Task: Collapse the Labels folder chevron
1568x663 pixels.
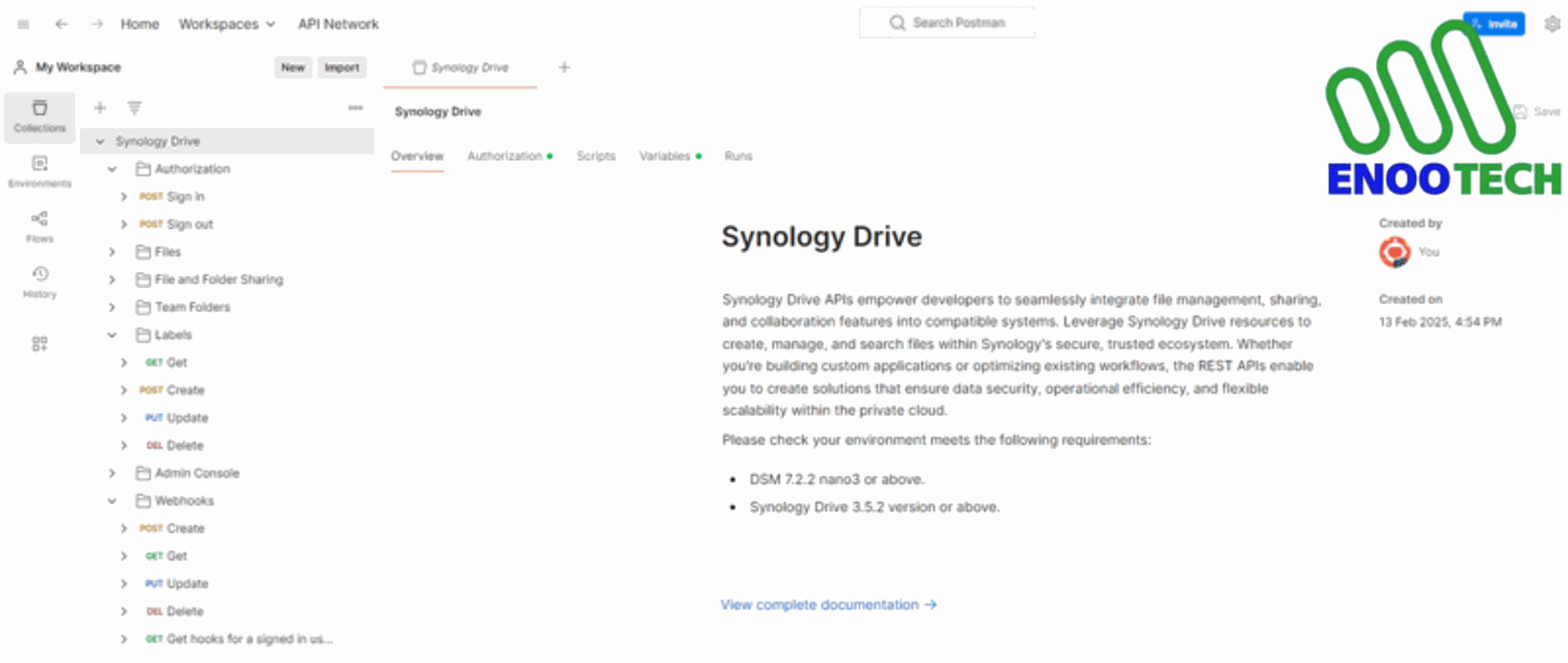Action: tap(113, 335)
